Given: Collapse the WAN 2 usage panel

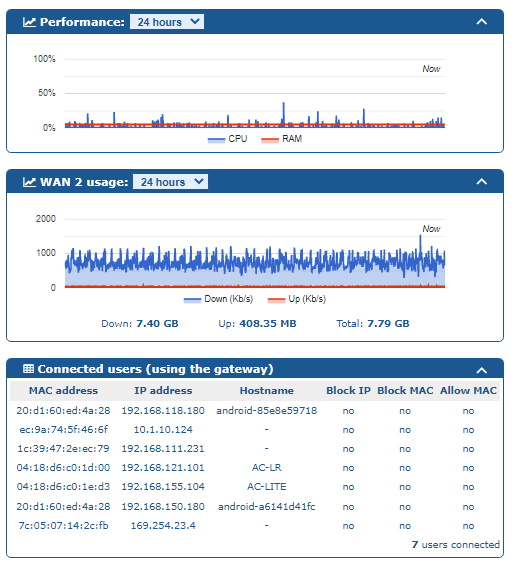Looking at the screenshot, I should 481,182.
